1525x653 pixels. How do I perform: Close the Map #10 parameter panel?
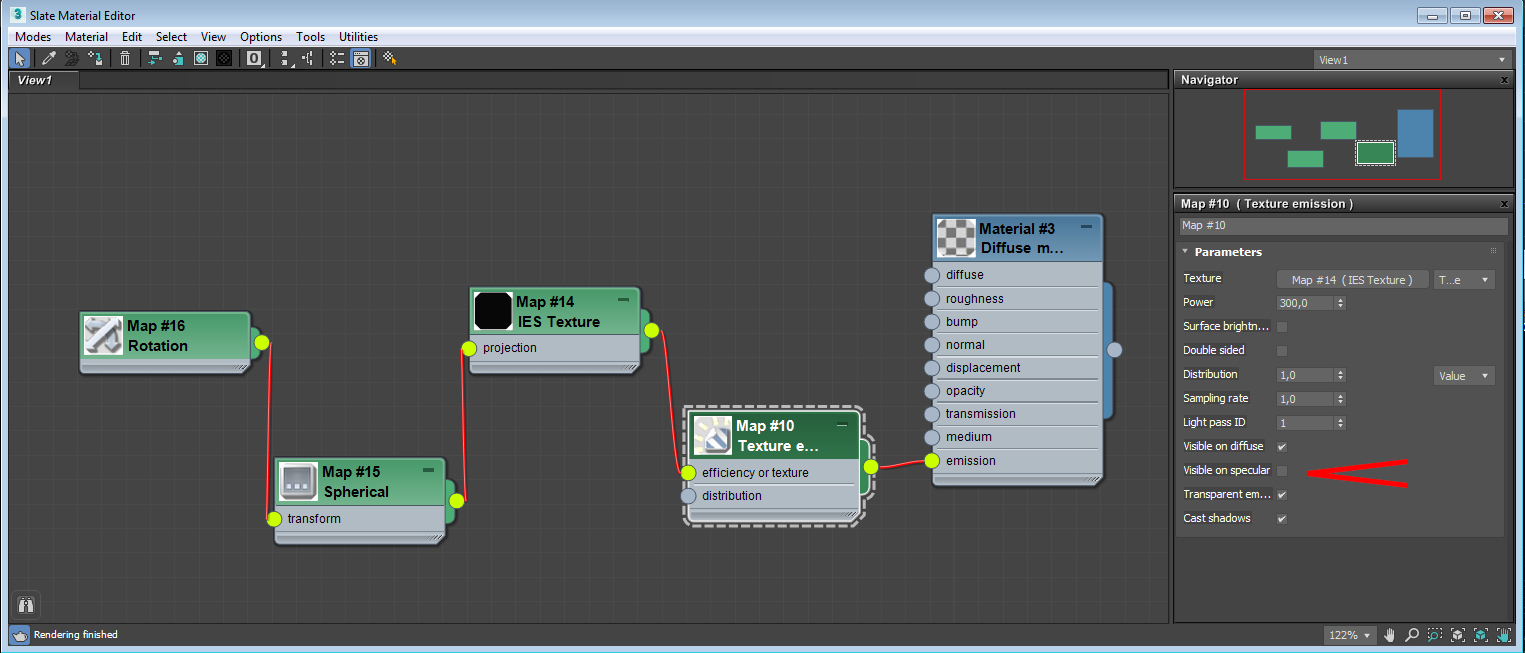(x=1504, y=203)
